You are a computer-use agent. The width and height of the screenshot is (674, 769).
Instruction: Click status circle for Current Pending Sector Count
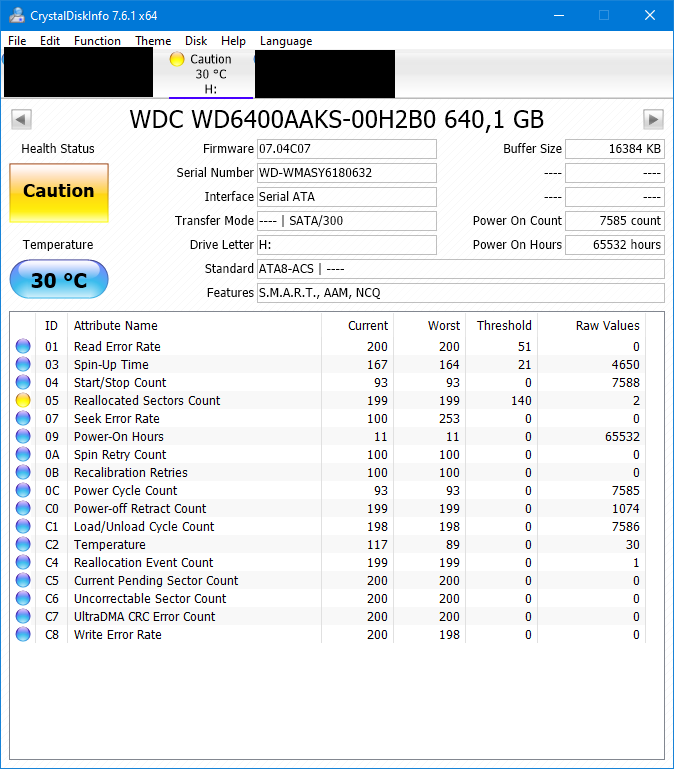[23, 580]
